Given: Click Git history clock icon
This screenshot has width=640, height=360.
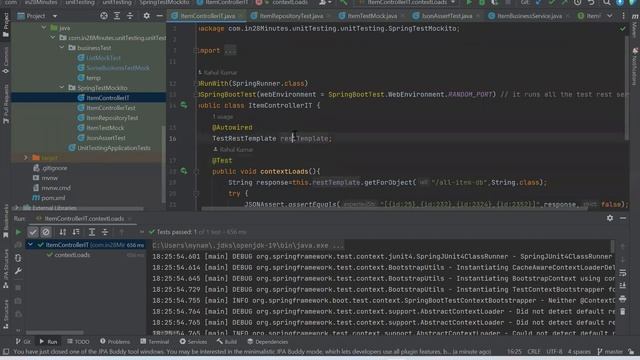Looking at the screenshot, I should (578, 2).
